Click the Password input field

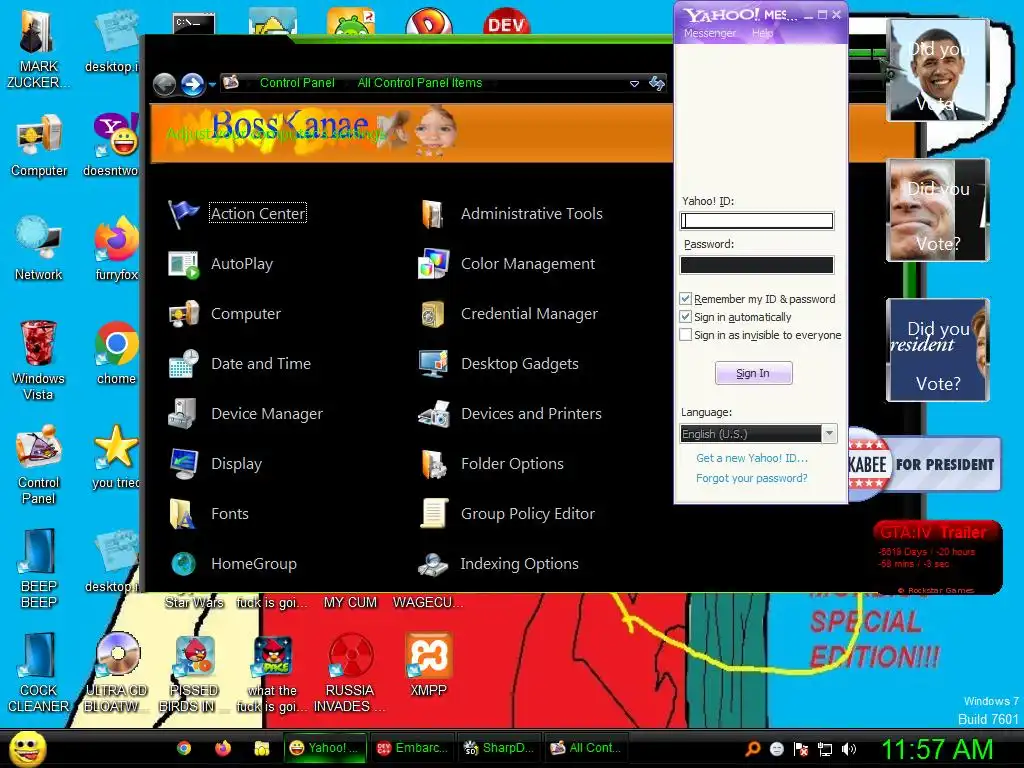pyautogui.click(x=757, y=264)
